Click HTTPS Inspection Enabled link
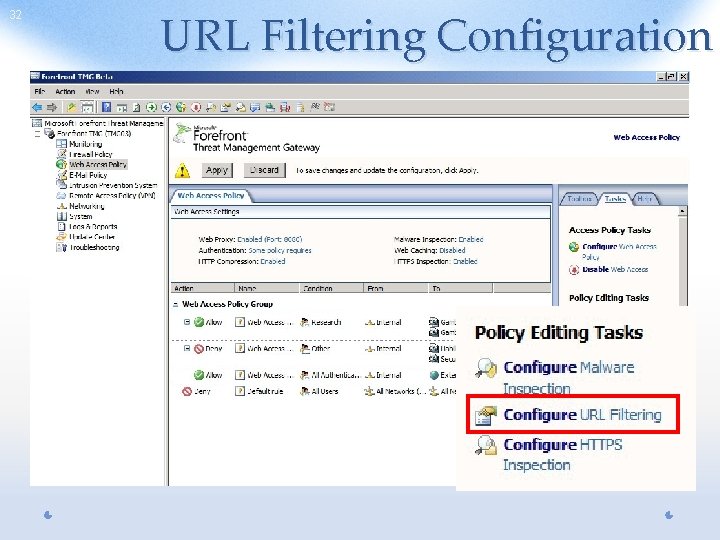The image size is (720, 540). (x=465, y=261)
